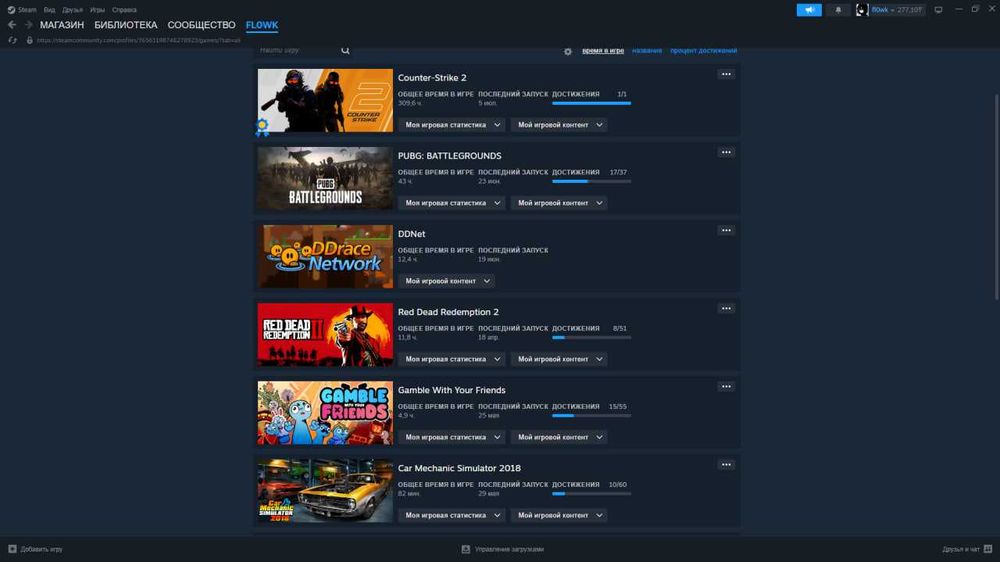1000x562 pixels.
Task: Sort games by playtime link
Action: [x=603, y=50]
